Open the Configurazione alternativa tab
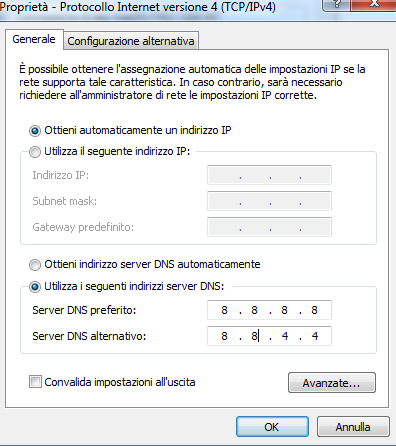Image resolution: width=396 pixels, height=446 pixels. tap(131, 41)
